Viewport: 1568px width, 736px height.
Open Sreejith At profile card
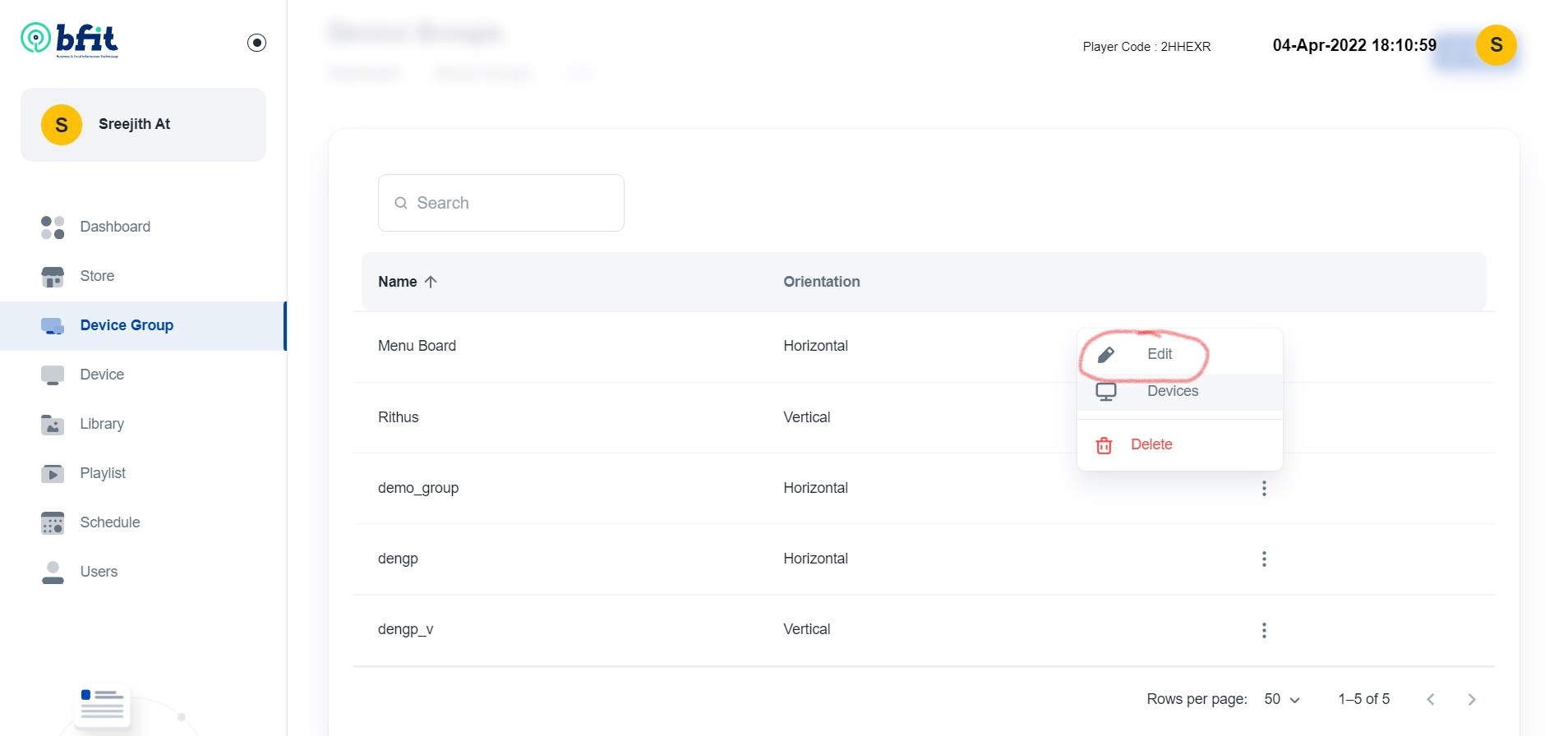point(143,125)
